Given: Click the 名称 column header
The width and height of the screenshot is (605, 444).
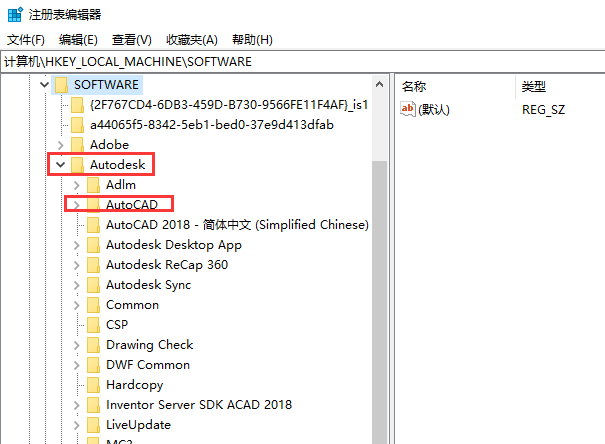Looking at the screenshot, I should [414, 86].
